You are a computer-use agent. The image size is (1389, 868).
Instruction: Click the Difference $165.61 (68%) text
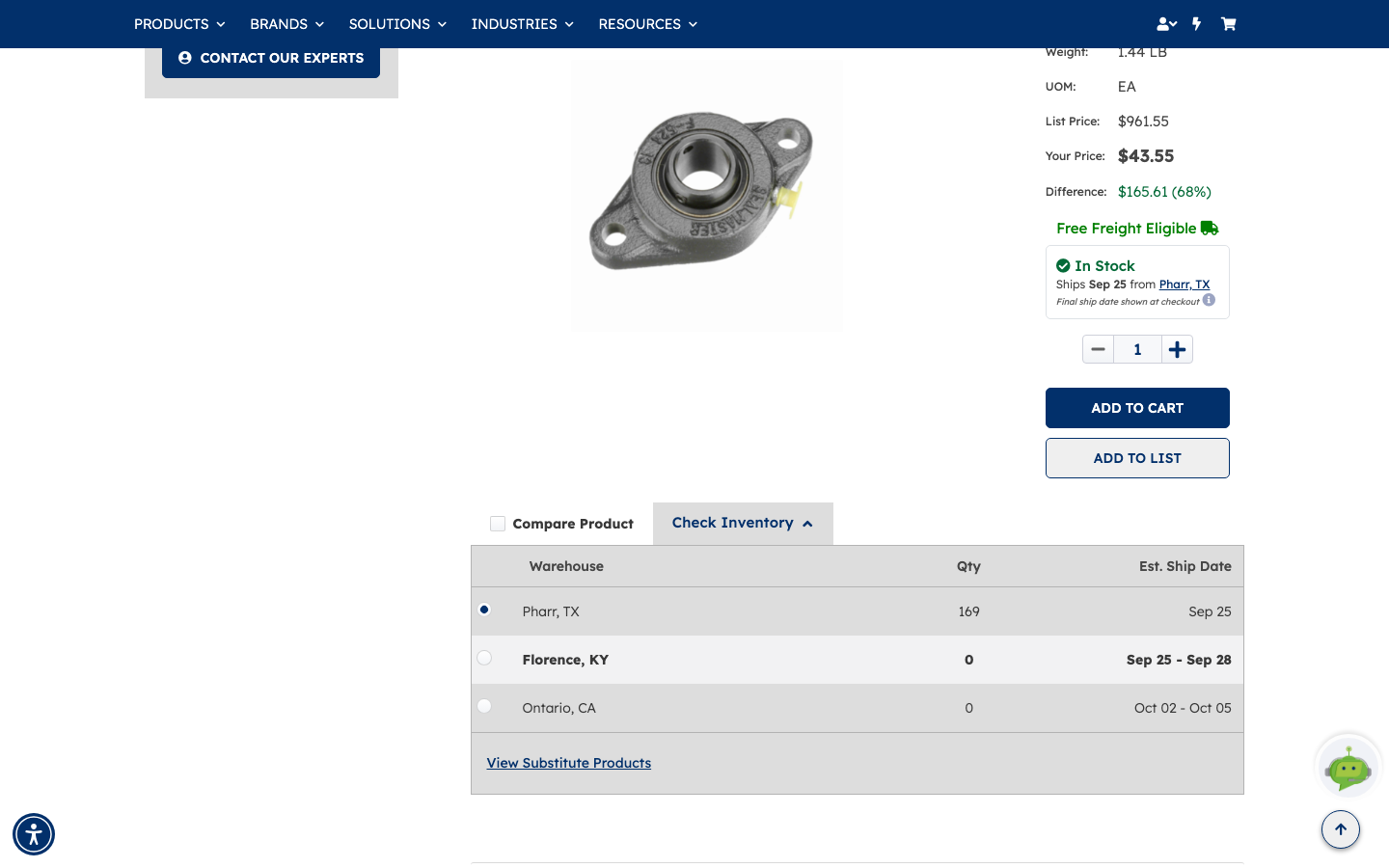pos(1164,192)
